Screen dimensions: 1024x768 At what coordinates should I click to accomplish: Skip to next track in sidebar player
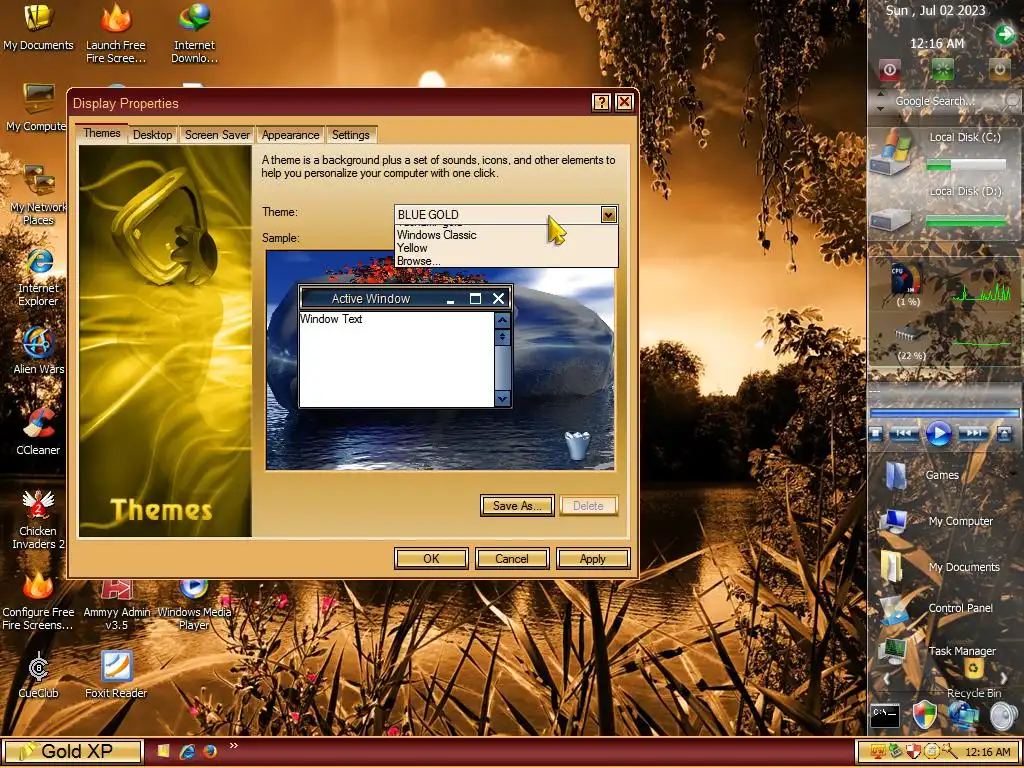click(x=973, y=434)
